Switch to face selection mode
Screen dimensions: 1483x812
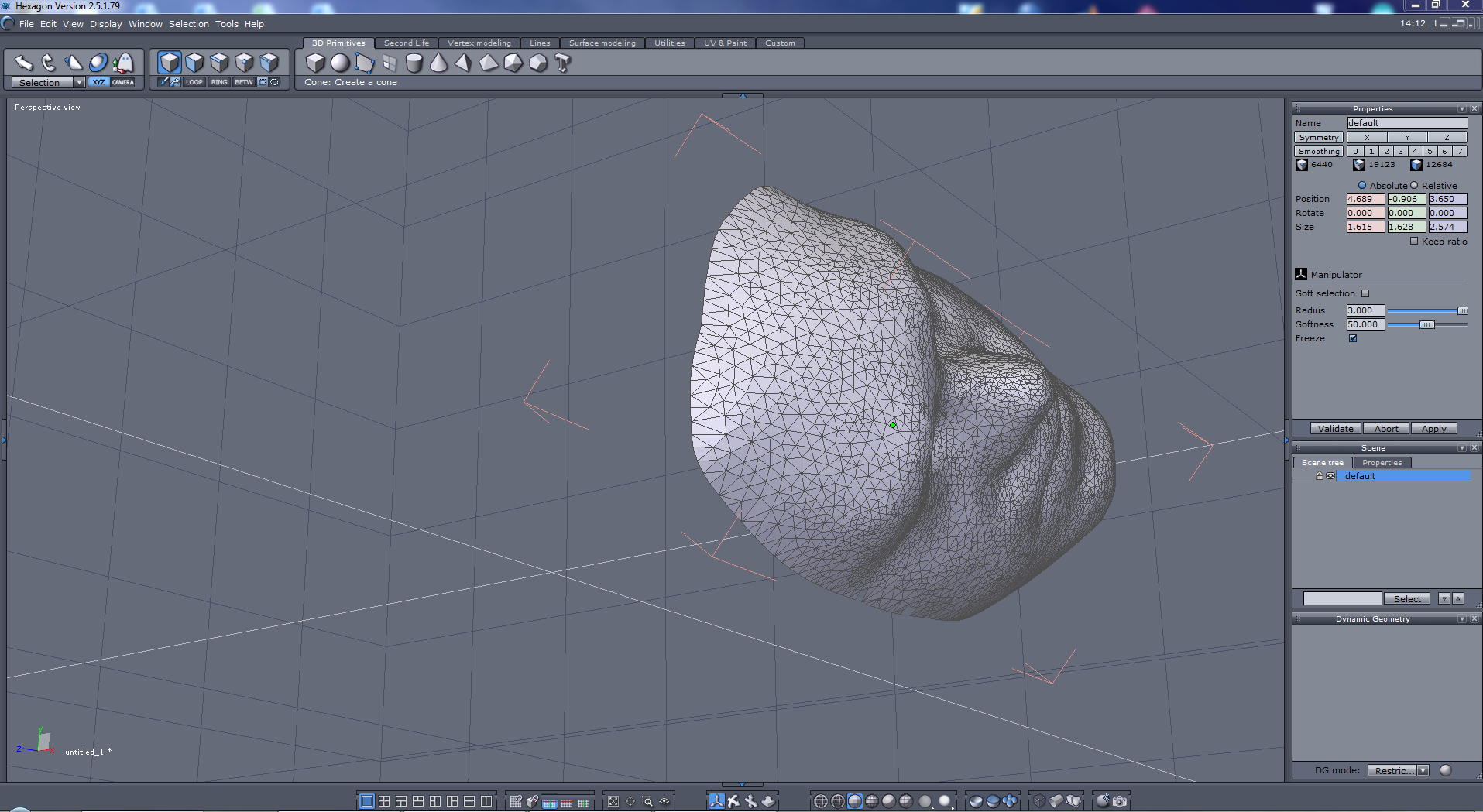(x=194, y=63)
